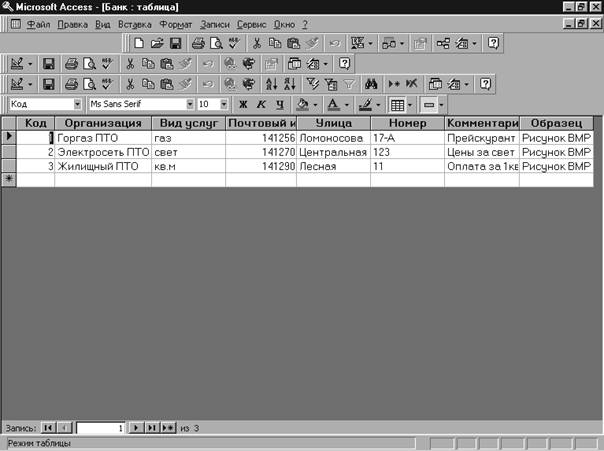
Task: Click cell Электросеть ПТО
Action: point(103,152)
